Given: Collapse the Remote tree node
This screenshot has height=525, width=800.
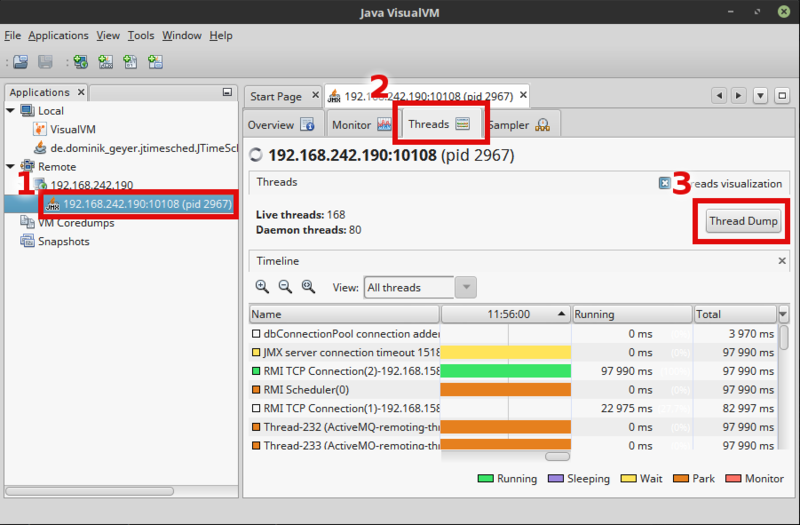Looking at the screenshot, I should pyautogui.click(x=11, y=167).
